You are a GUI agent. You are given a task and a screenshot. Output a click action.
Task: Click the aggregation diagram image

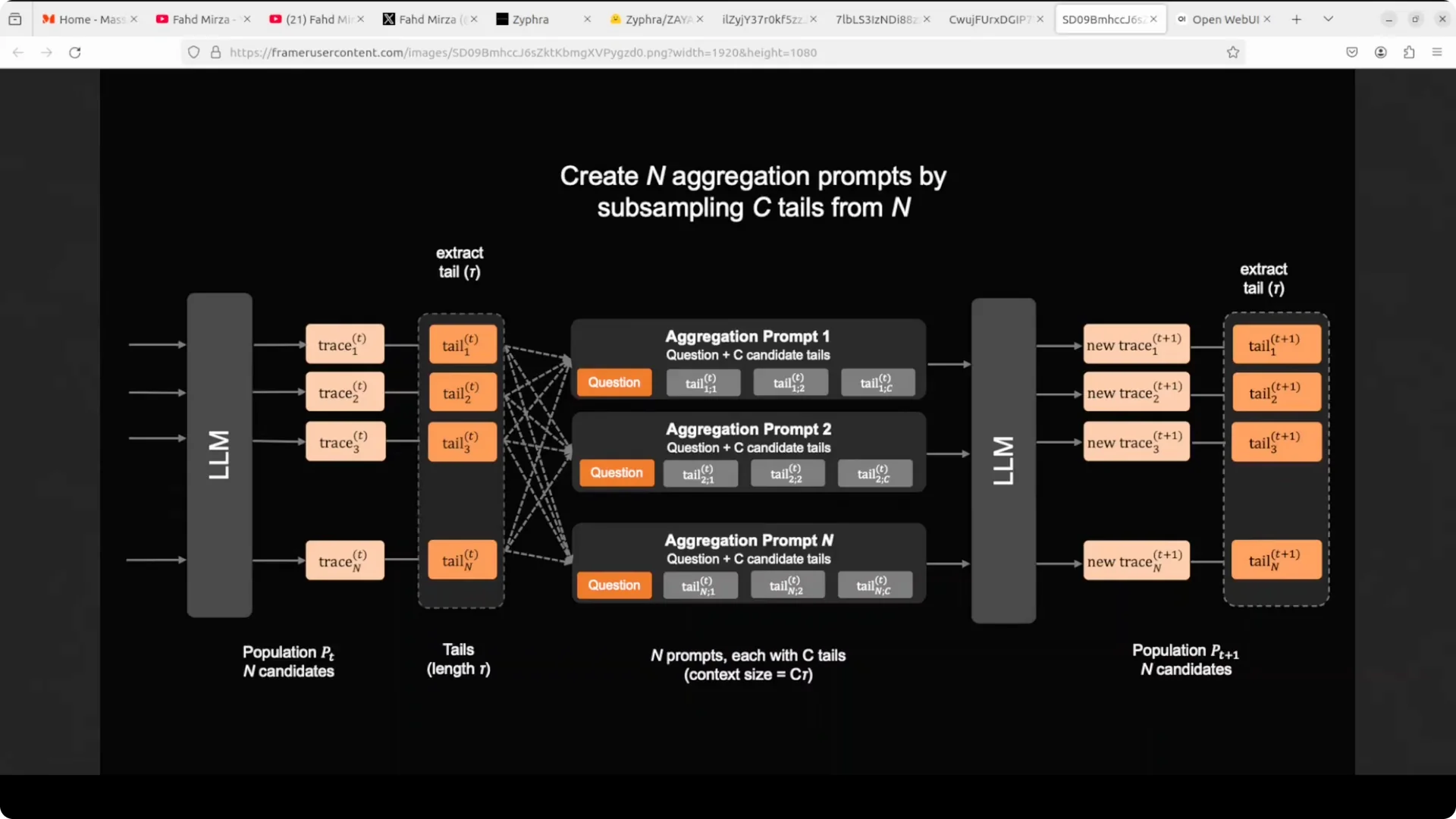coord(727,422)
